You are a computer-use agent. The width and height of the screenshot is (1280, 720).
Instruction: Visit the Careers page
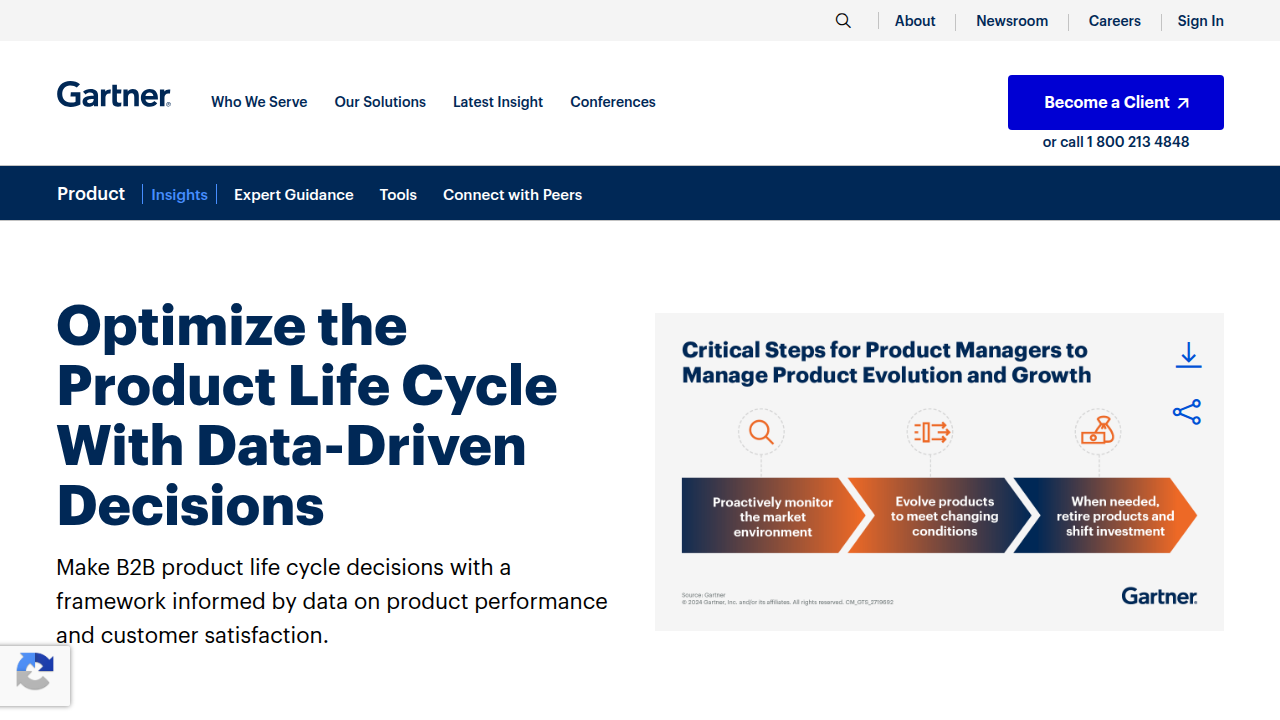pos(1115,21)
